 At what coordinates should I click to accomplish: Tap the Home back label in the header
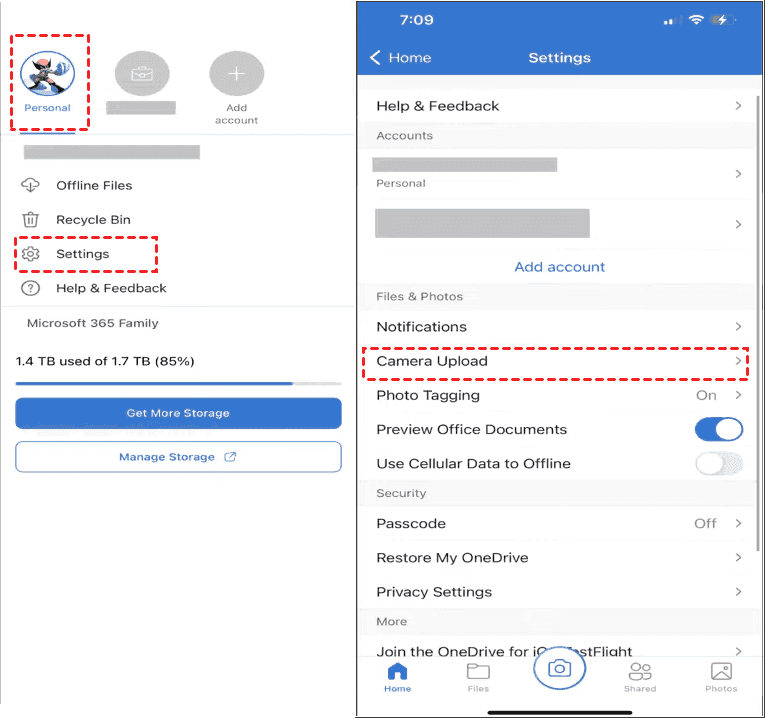click(x=410, y=58)
